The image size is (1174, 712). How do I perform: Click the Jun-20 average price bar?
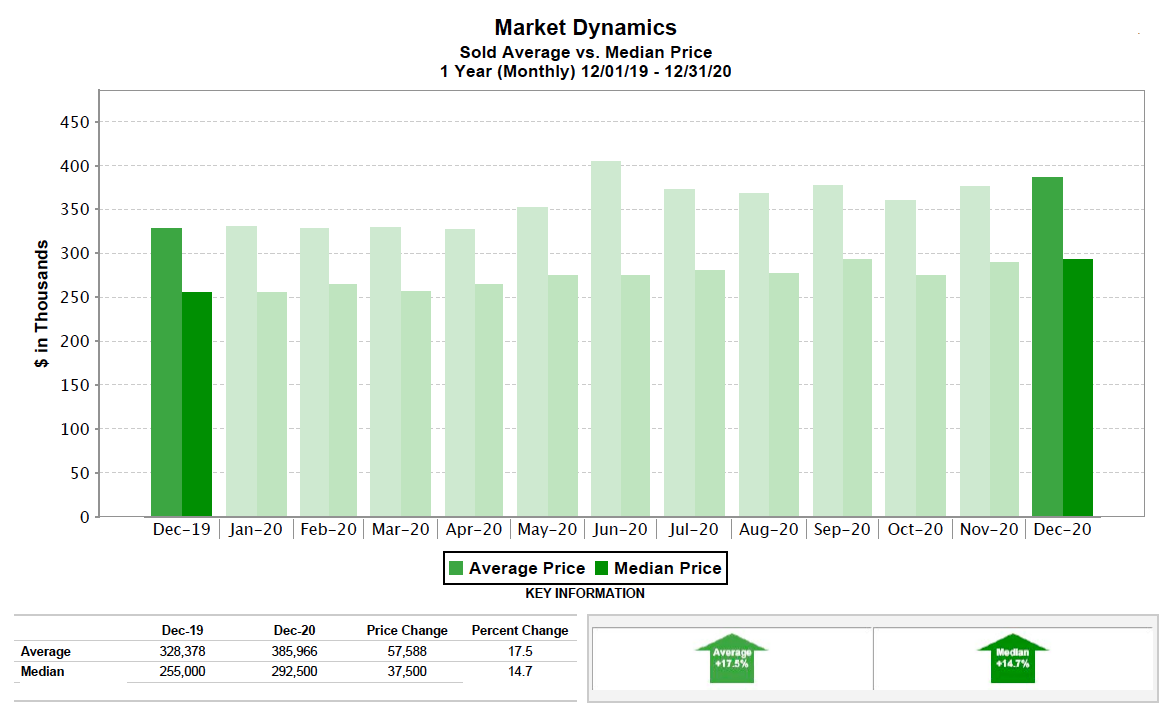coord(606,338)
